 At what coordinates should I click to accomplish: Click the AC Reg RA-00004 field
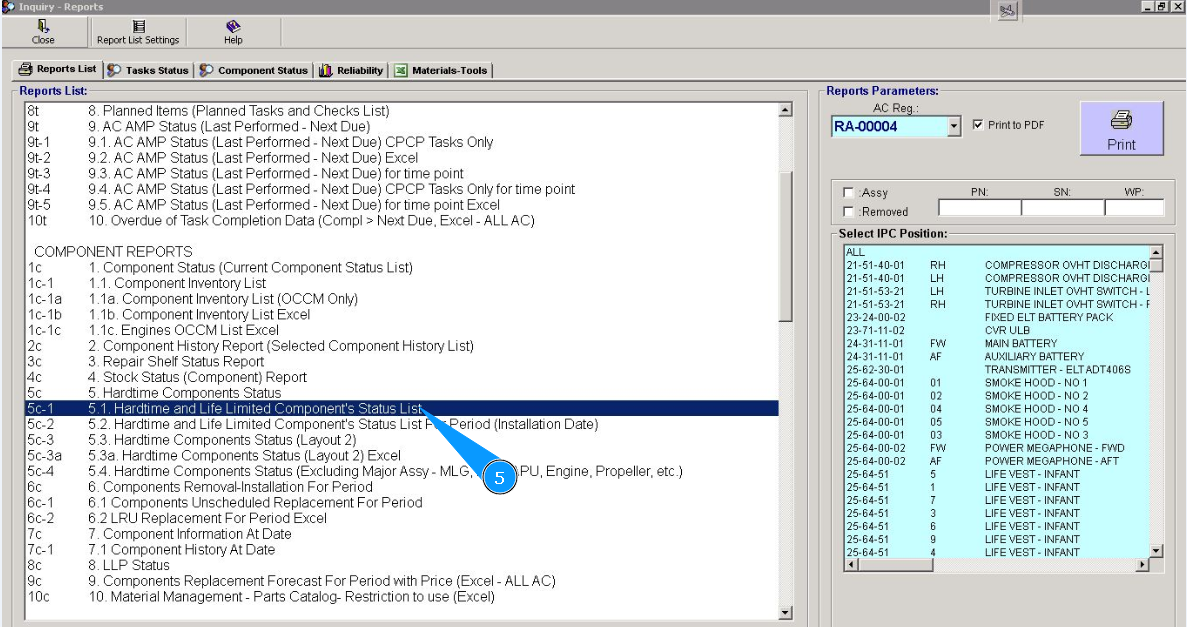click(889, 126)
